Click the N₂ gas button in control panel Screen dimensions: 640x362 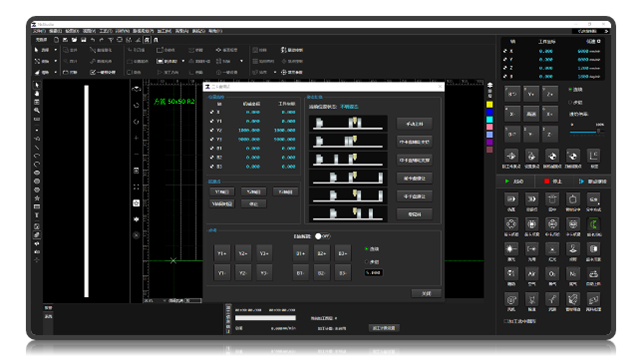[573, 273]
